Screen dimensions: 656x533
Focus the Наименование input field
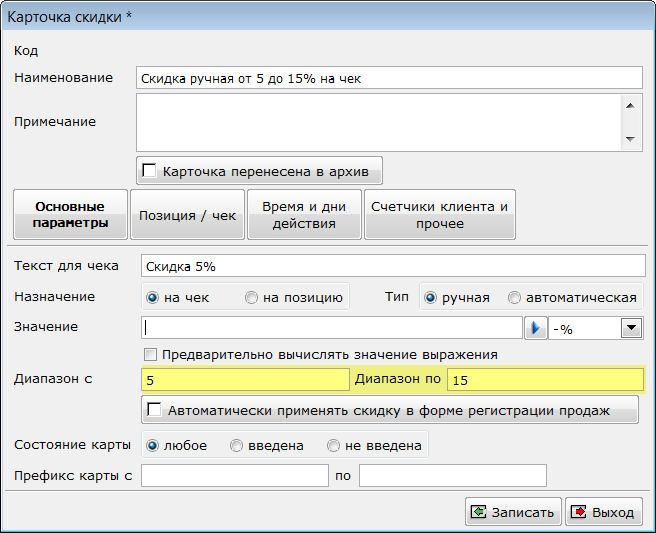point(389,78)
